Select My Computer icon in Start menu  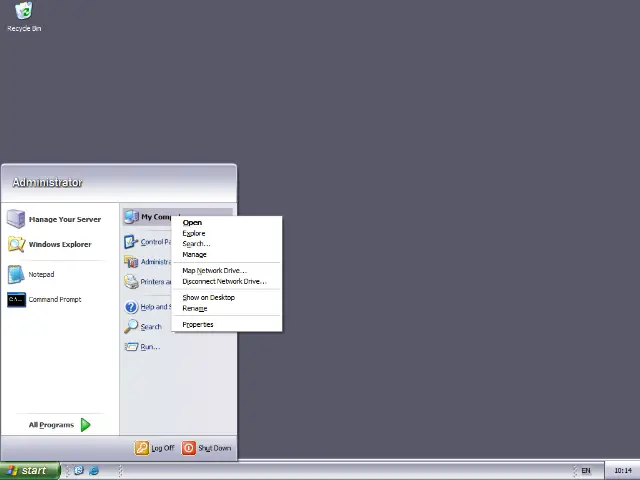[x=131, y=217]
